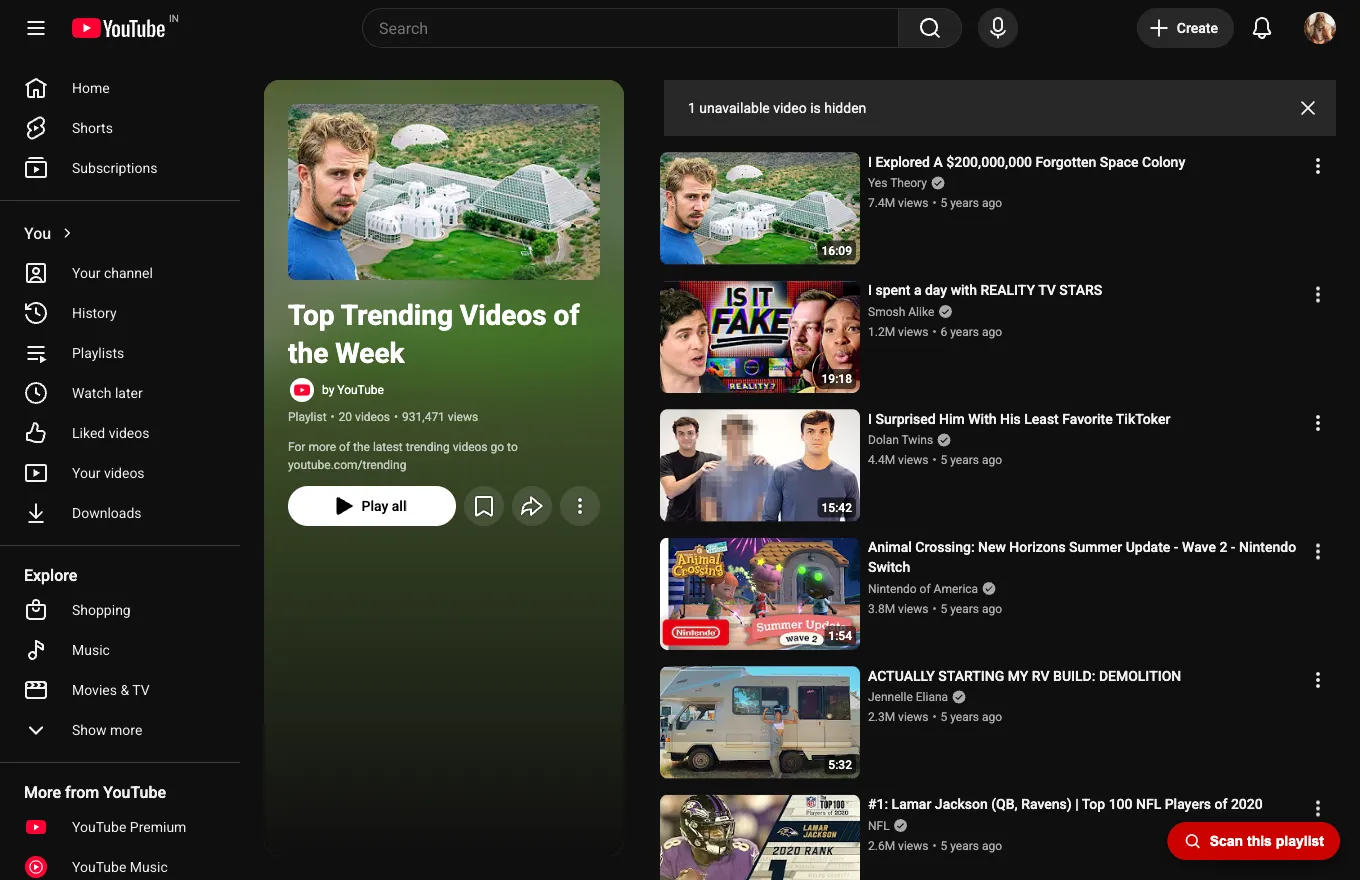The height and width of the screenshot is (880, 1360).
Task: Click the Shopping bag icon
Action: click(36, 610)
